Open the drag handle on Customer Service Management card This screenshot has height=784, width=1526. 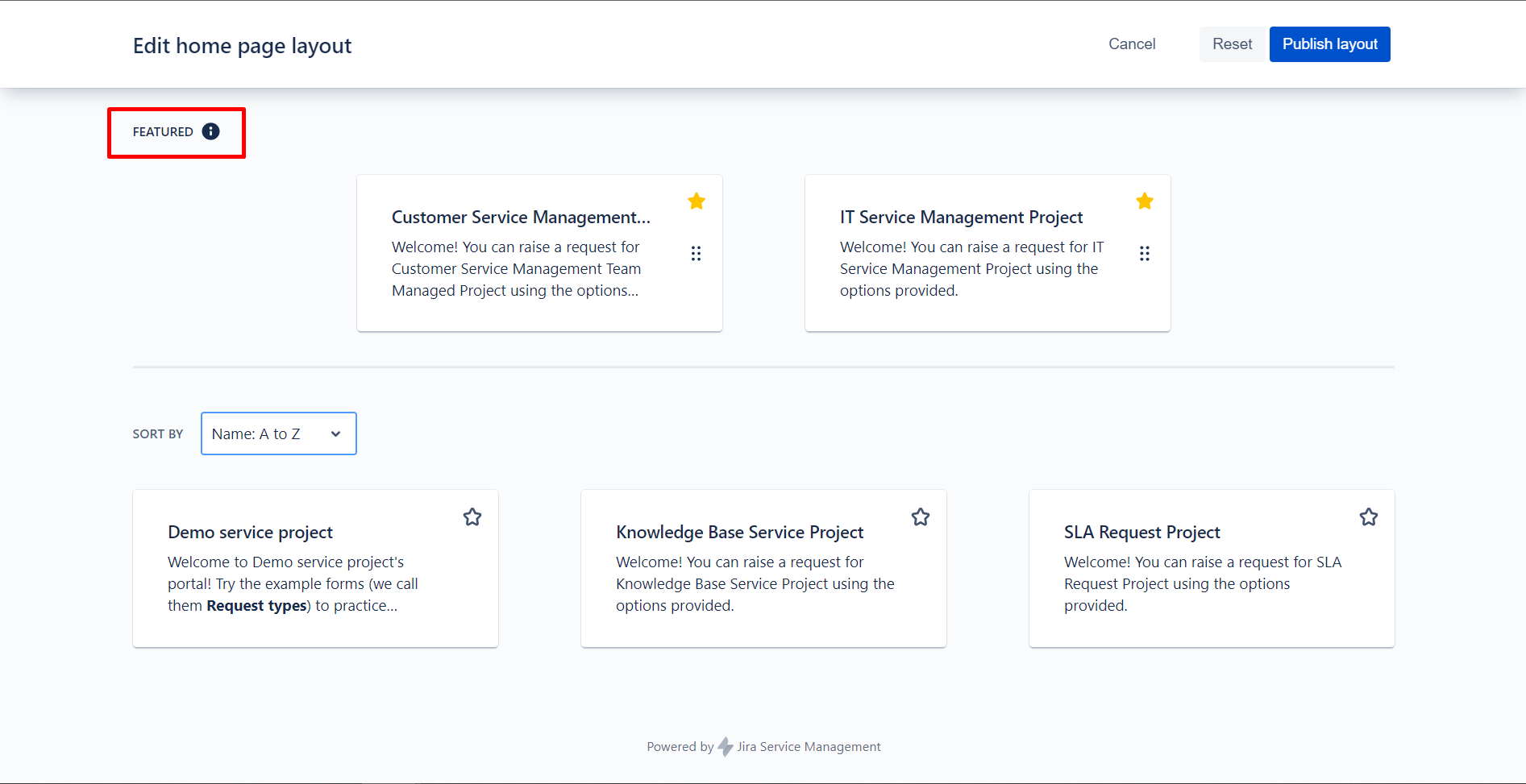click(x=696, y=253)
